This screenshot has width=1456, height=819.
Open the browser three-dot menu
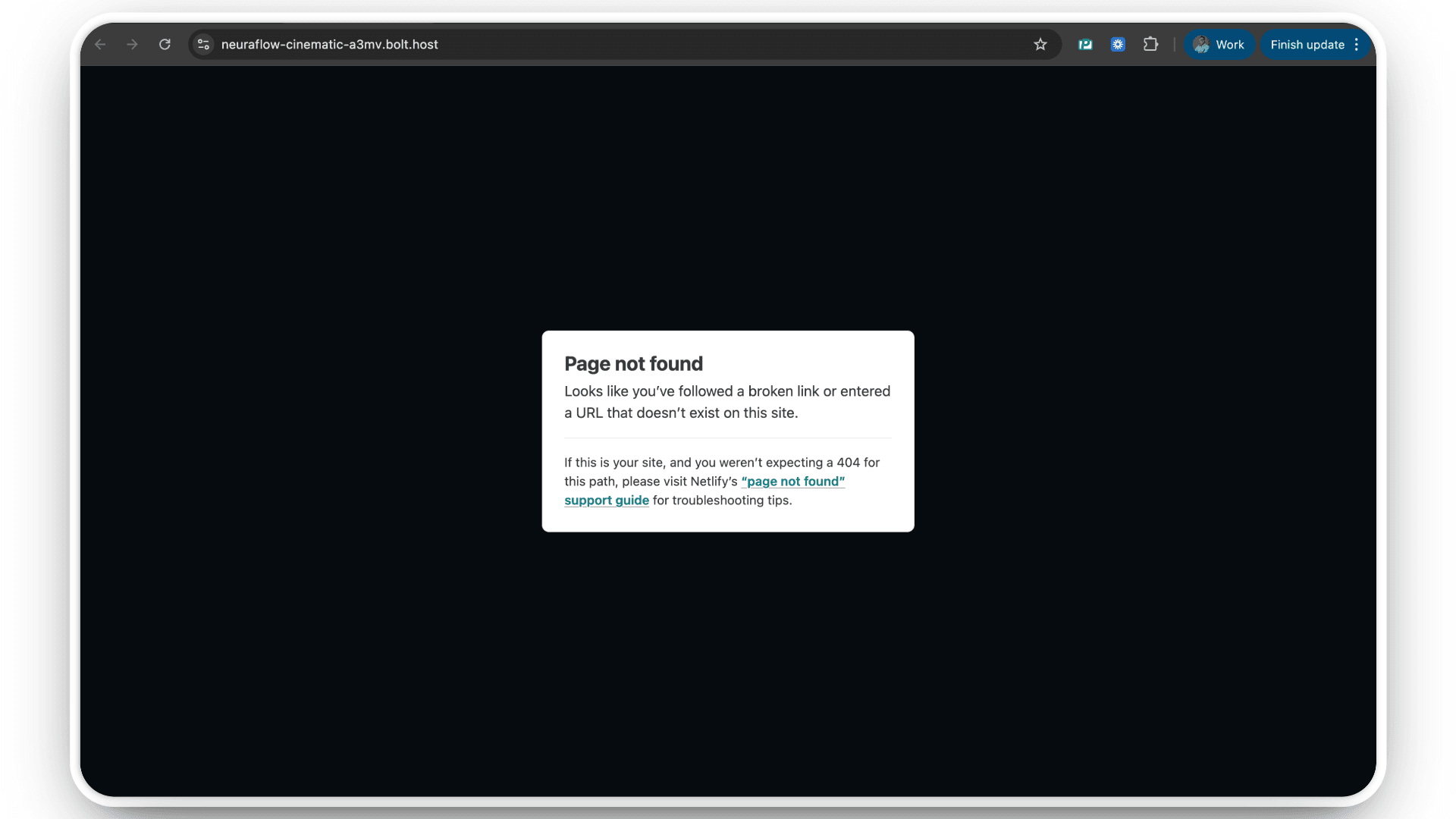pyautogui.click(x=1357, y=45)
